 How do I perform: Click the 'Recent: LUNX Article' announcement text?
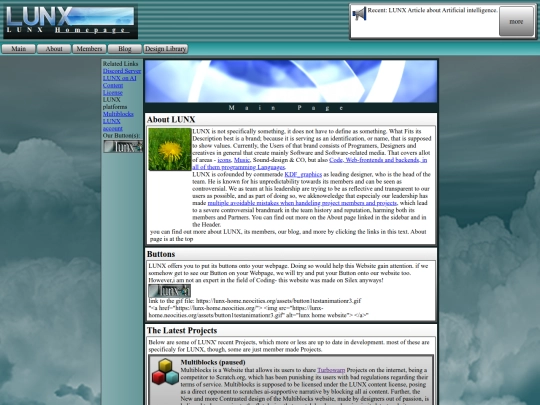pos(433,10)
